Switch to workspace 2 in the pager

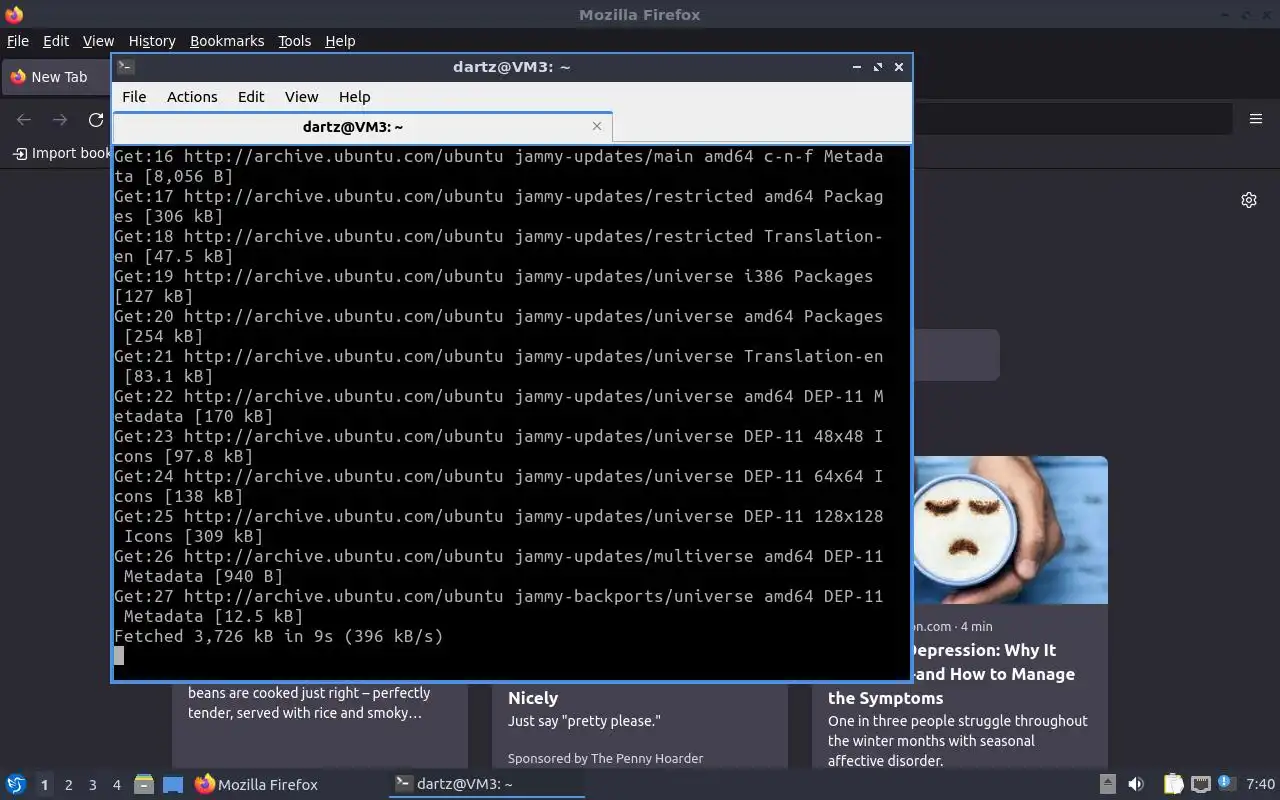(68, 785)
